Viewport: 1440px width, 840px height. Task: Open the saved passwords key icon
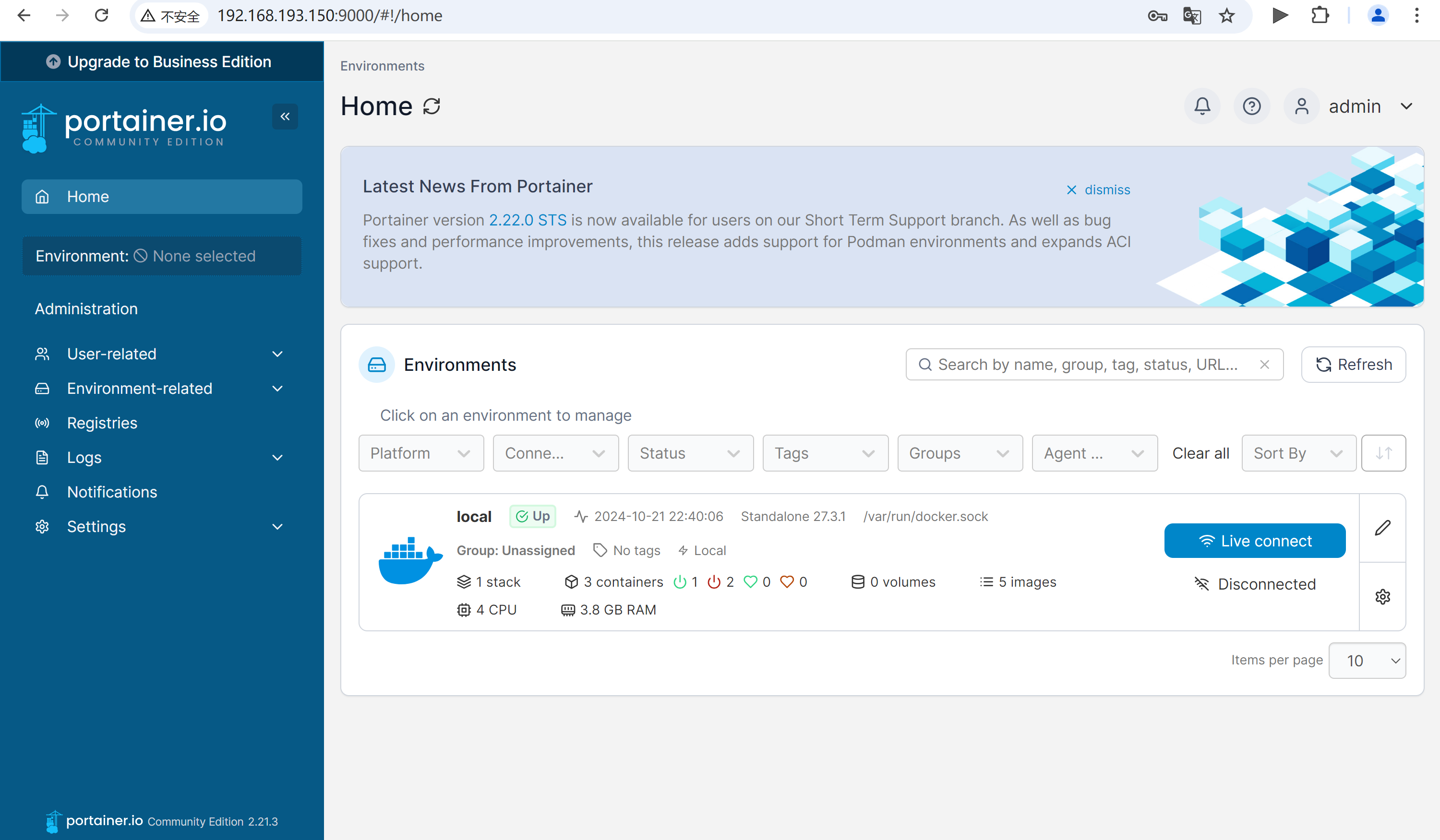coord(1158,16)
